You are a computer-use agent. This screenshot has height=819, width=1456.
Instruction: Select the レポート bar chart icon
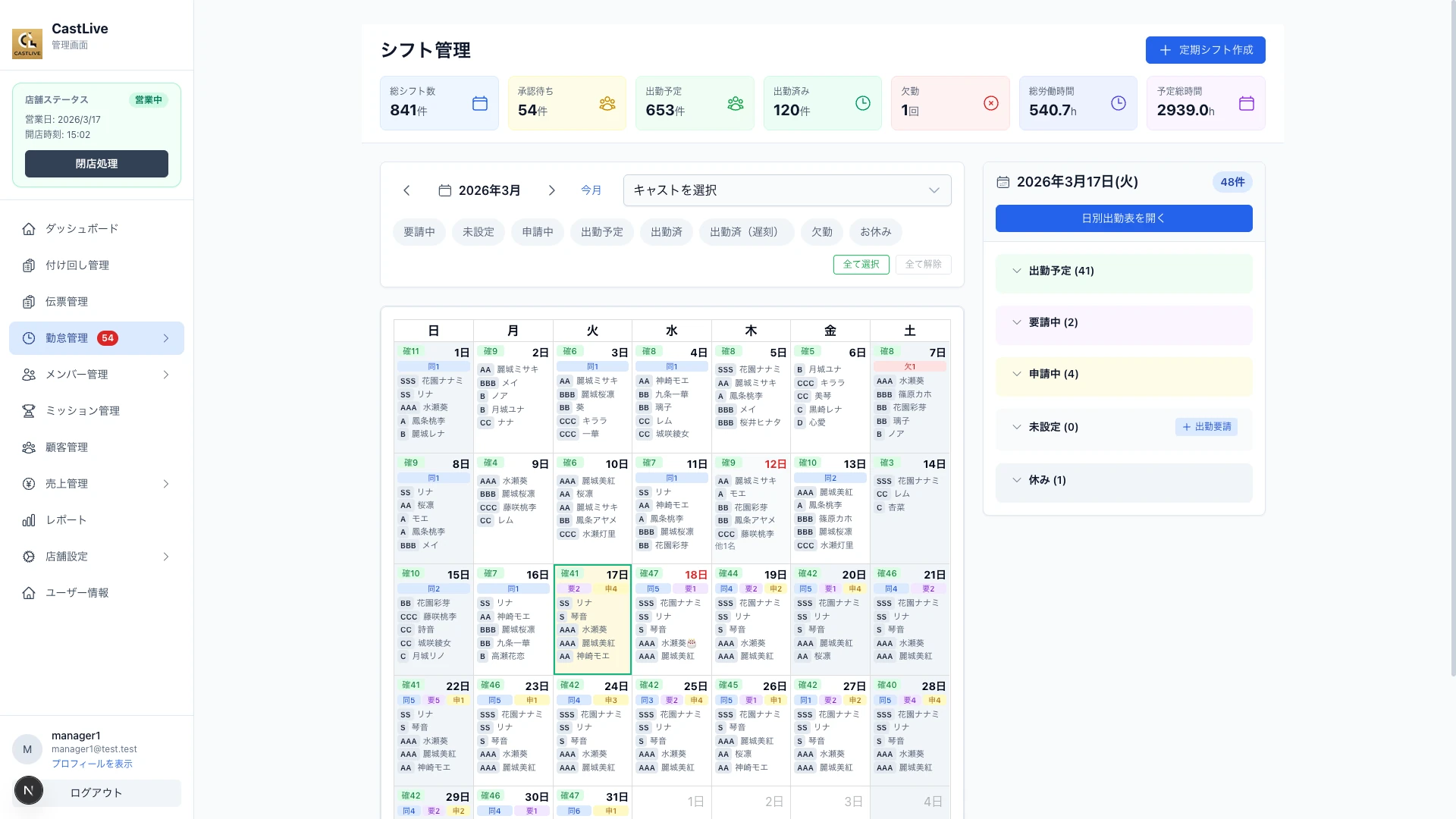pyautogui.click(x=29, y=520)
